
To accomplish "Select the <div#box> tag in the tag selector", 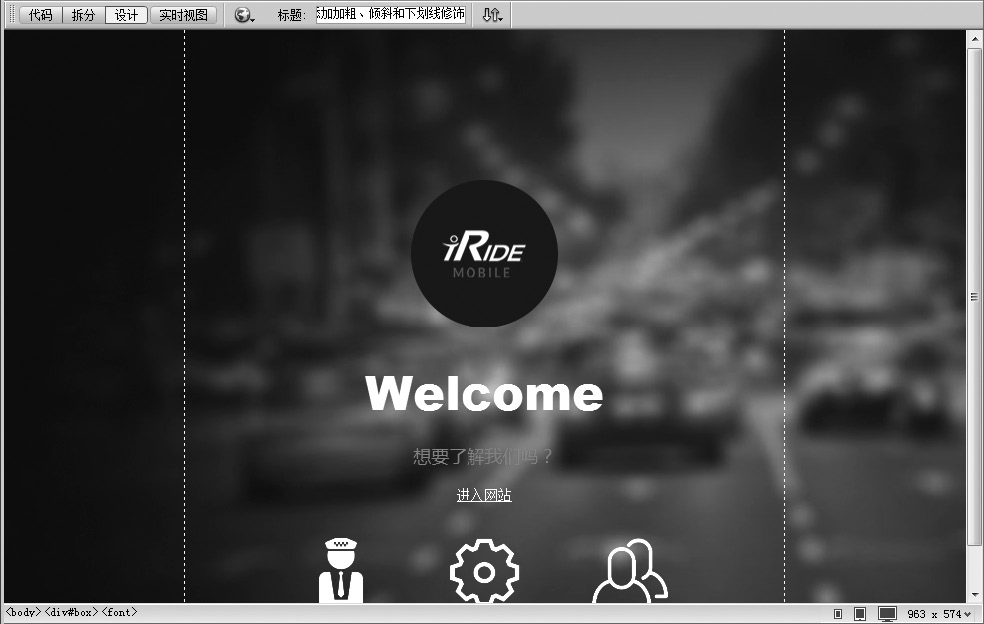I will (72, 612).
